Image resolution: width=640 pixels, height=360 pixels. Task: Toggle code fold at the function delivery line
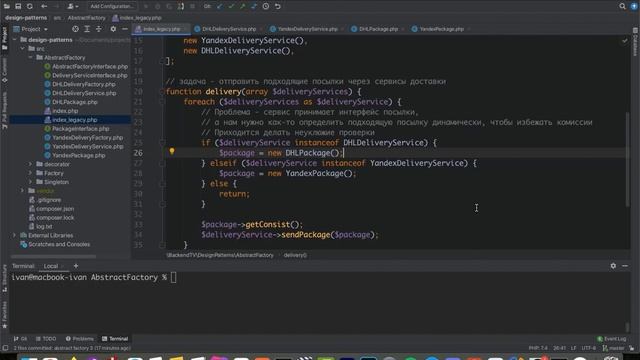[x=162, y=92]
